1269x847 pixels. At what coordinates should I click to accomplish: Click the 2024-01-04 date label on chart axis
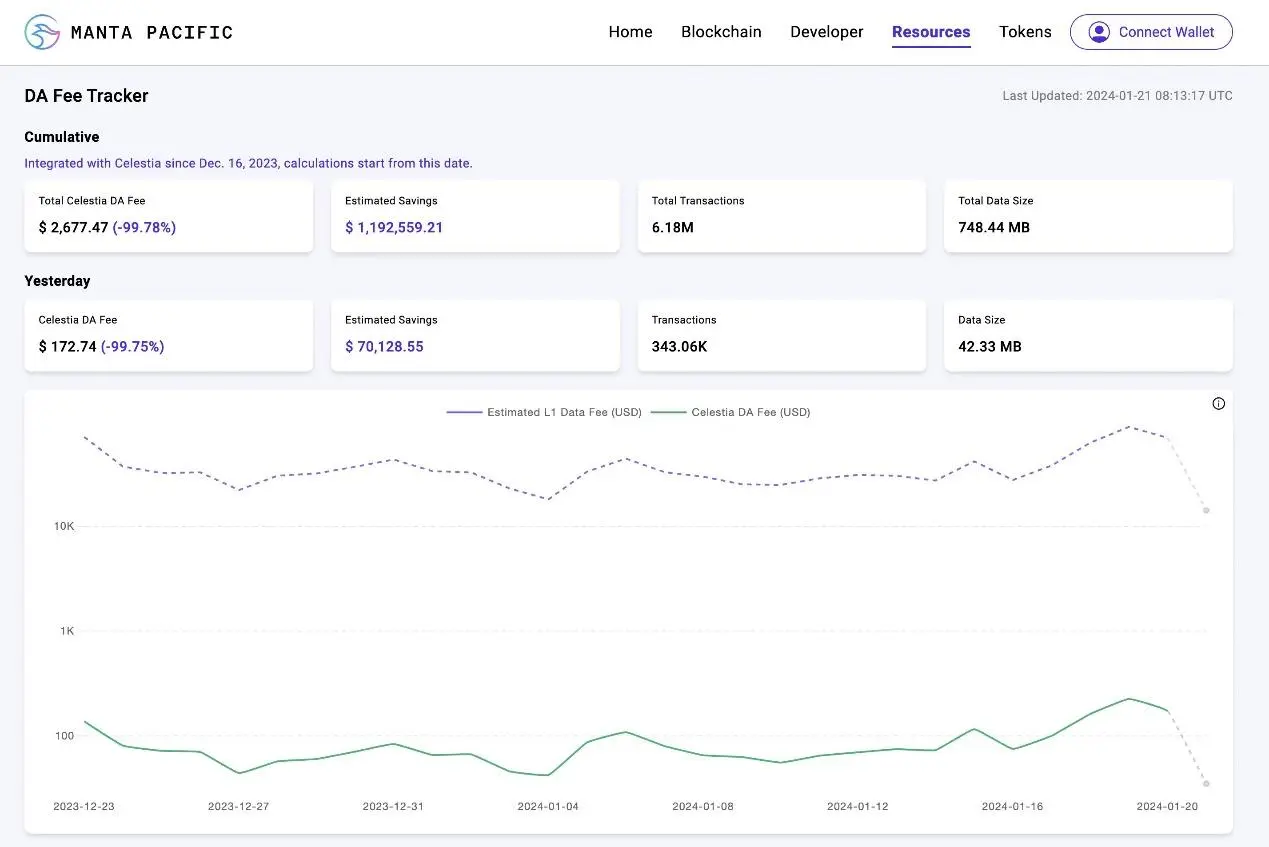click(x=548, y=806)
